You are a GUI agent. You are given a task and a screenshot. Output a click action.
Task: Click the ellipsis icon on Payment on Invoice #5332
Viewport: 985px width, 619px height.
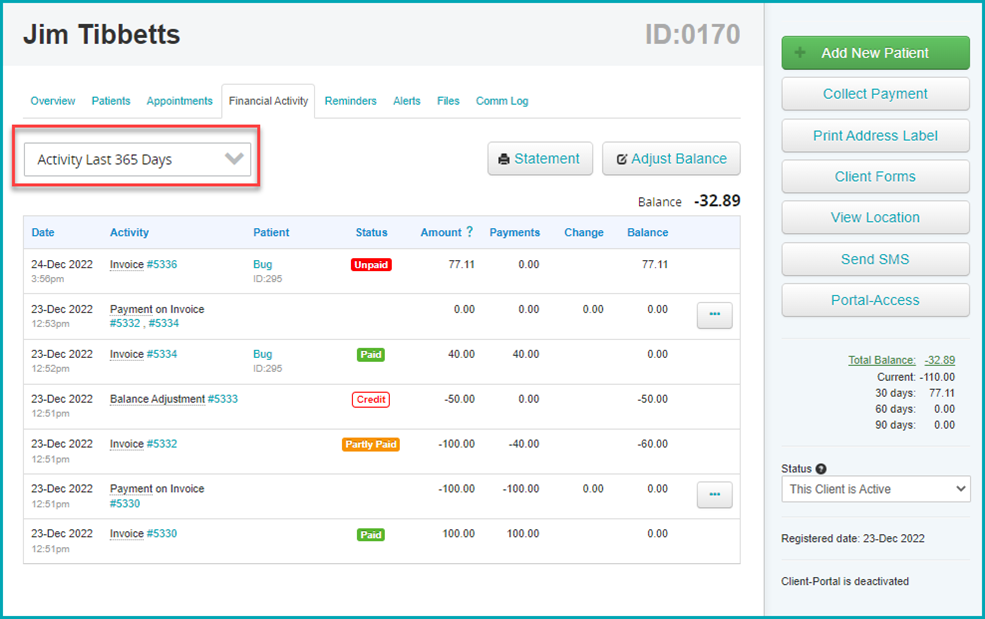point(714,315)
